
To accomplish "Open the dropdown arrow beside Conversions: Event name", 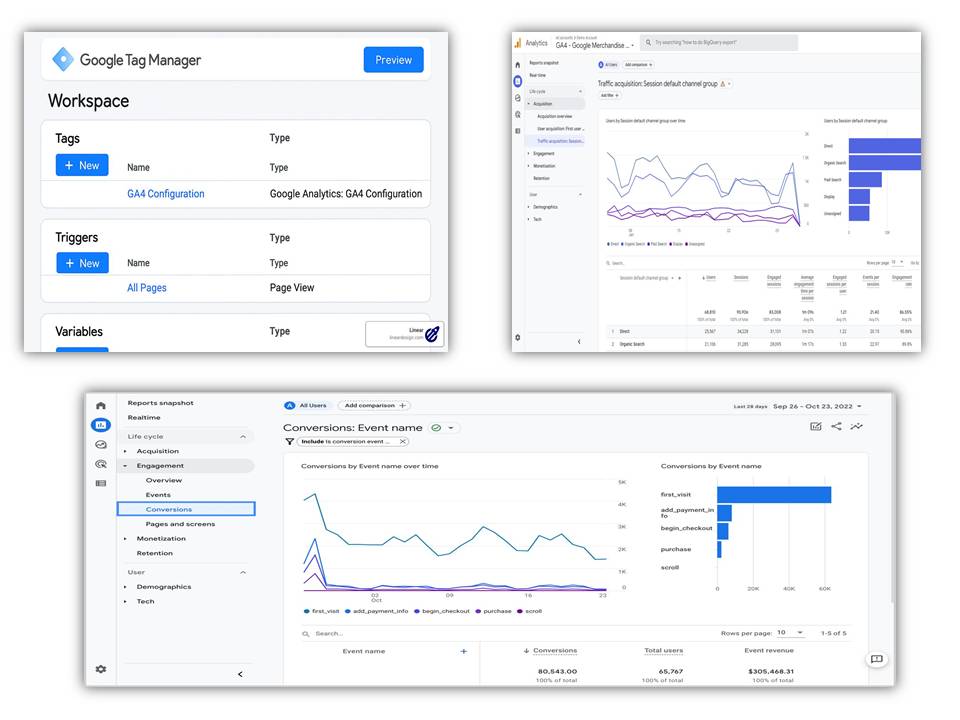I will [451, 428].
